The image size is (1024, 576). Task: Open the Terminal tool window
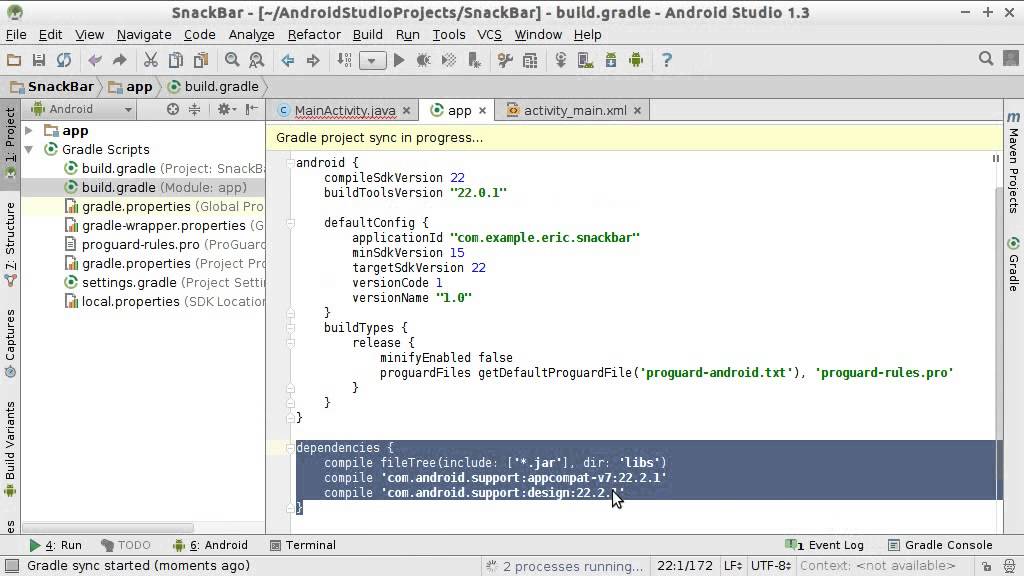coord(302,545)
